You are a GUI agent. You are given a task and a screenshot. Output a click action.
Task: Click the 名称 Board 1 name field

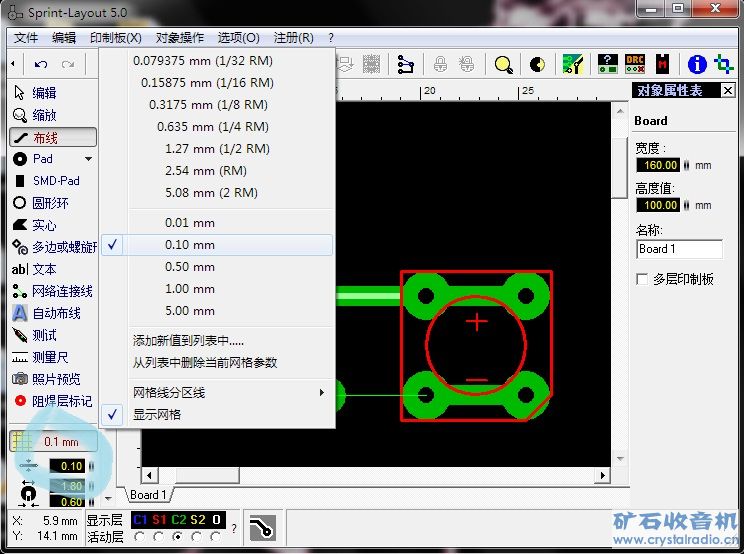click(x=679, y=249)
